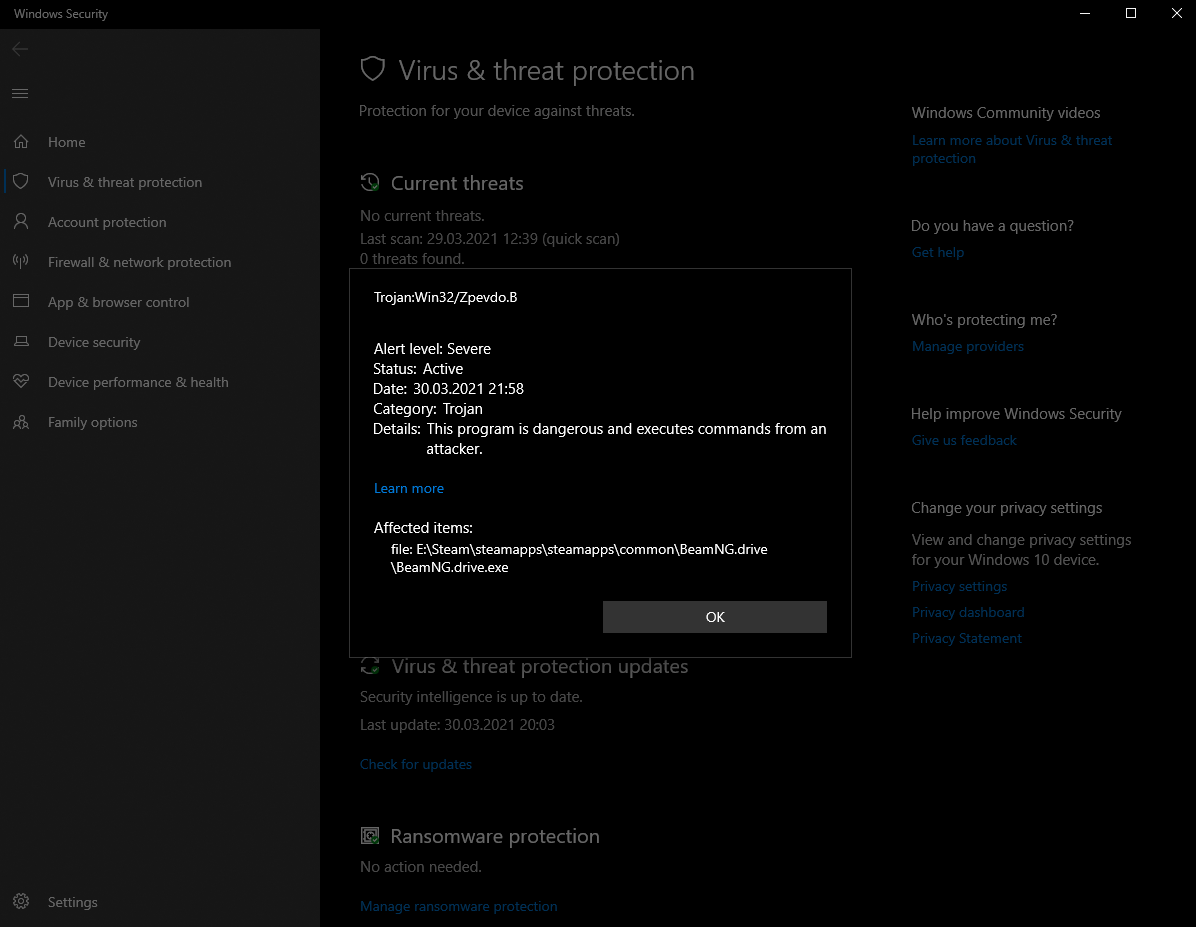Open Manage ransomware protection link
This screenshot has height=927, width=1196.
[458, 906]
